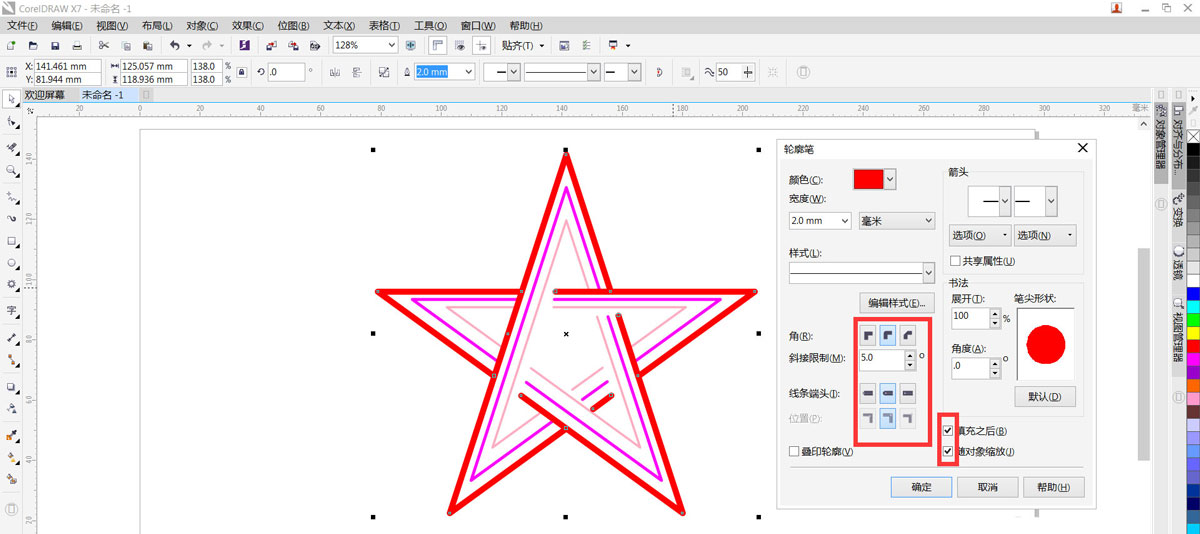Select the Ellipse tool in toolbox
Image resolution: width=1200 pixels, height=534 pixels.
point(11,264)
